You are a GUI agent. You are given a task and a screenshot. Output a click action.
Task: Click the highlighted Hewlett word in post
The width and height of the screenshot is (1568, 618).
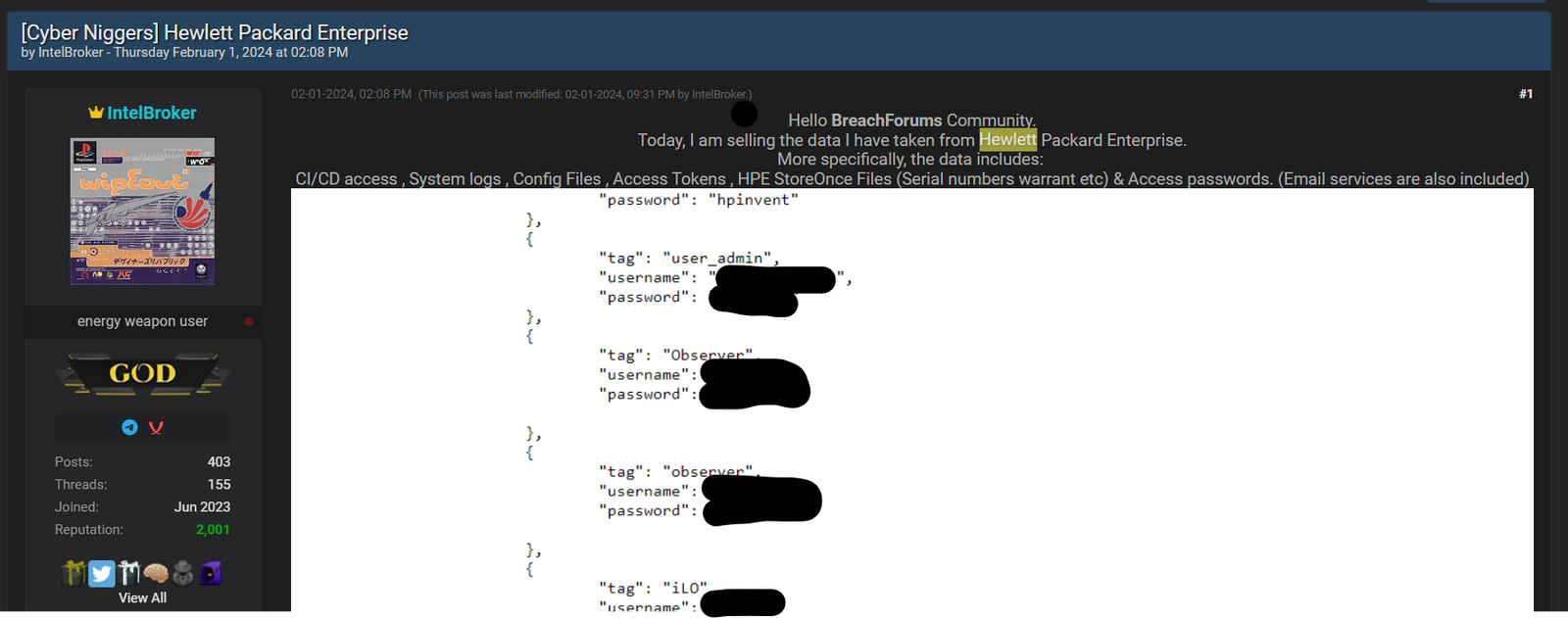click(1007, 140)
